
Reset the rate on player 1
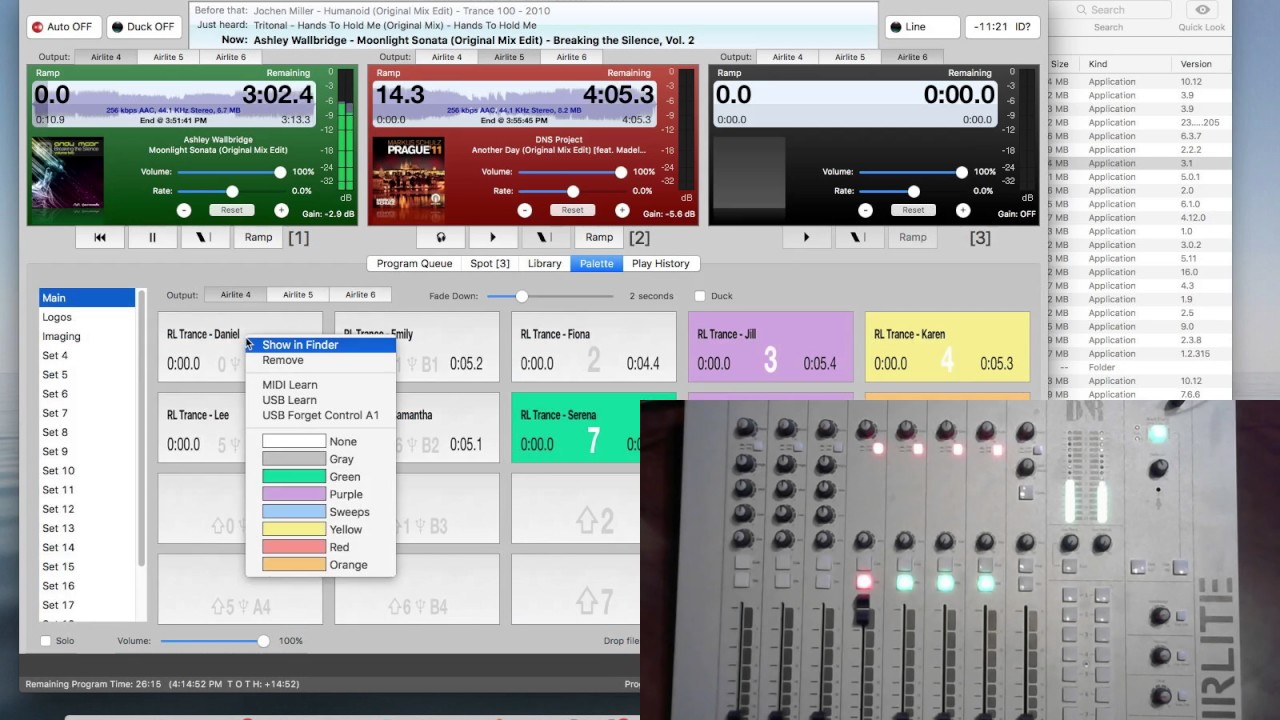[x=232, y=210]
